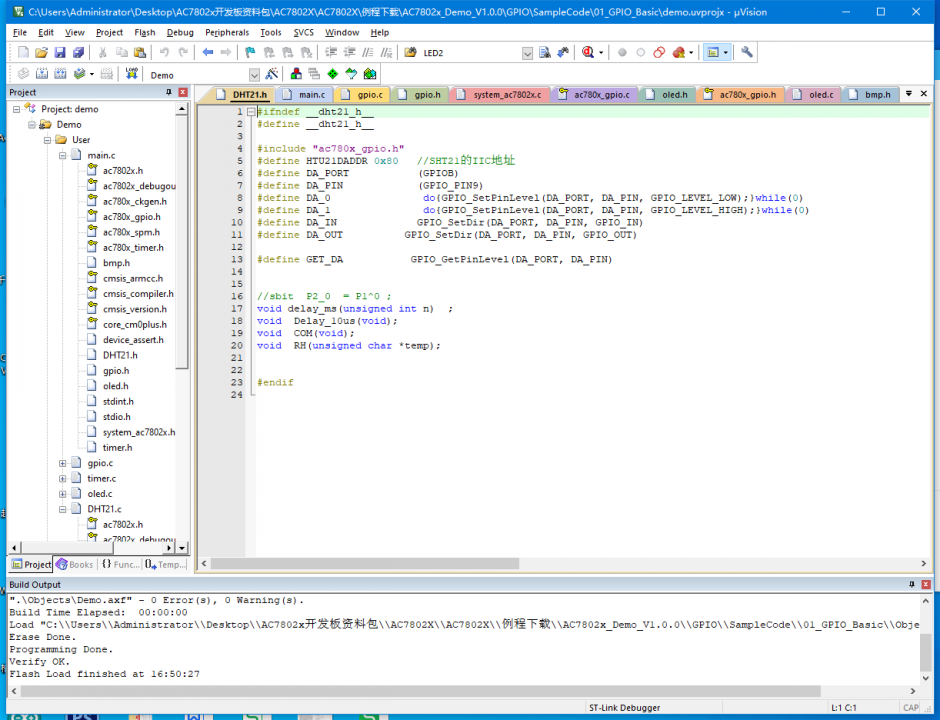
Task: Open the editor tab list dropdown arrow
Action: point(908,94)
